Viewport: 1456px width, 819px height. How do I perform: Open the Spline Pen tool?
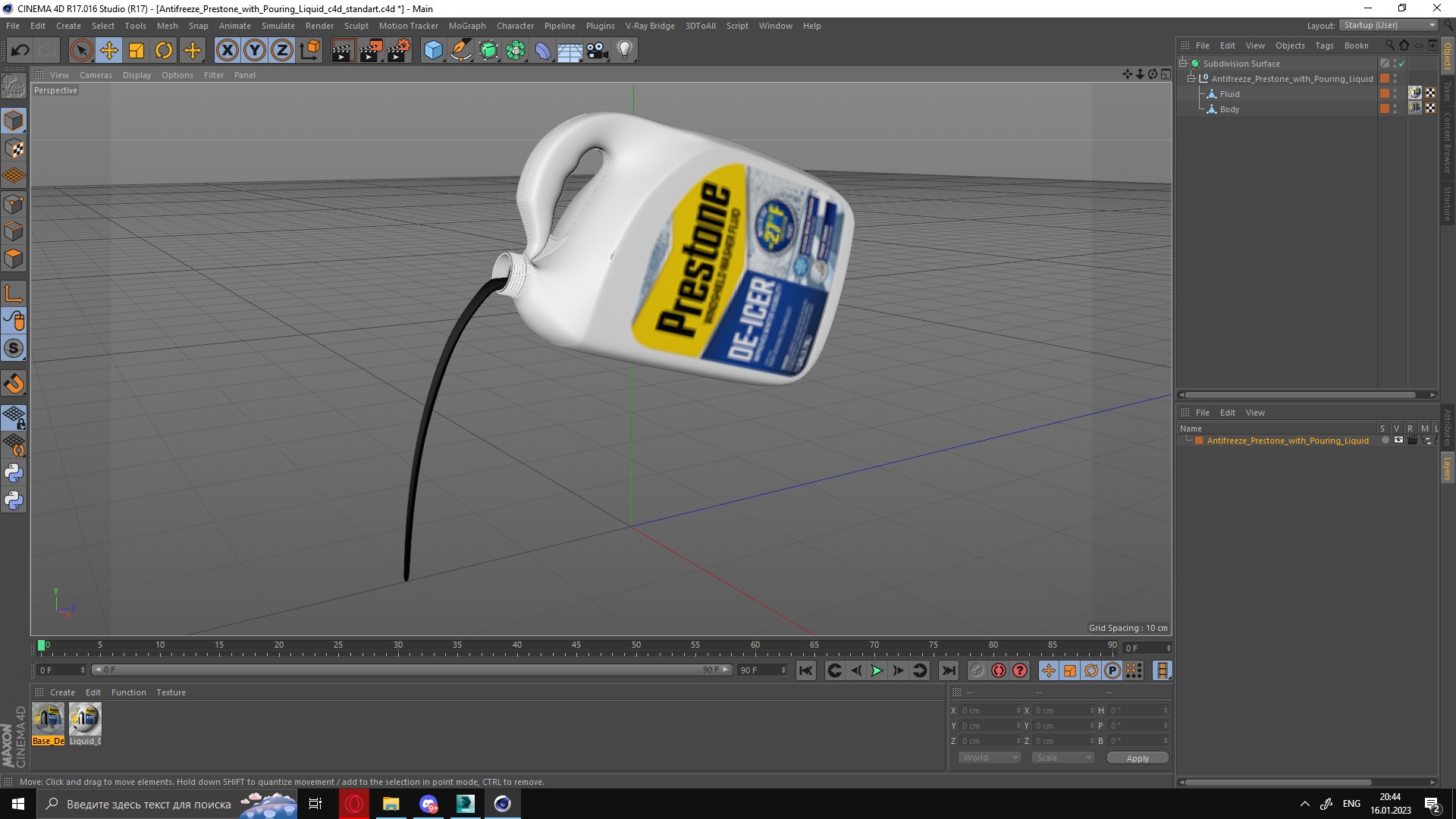(460, 51)
